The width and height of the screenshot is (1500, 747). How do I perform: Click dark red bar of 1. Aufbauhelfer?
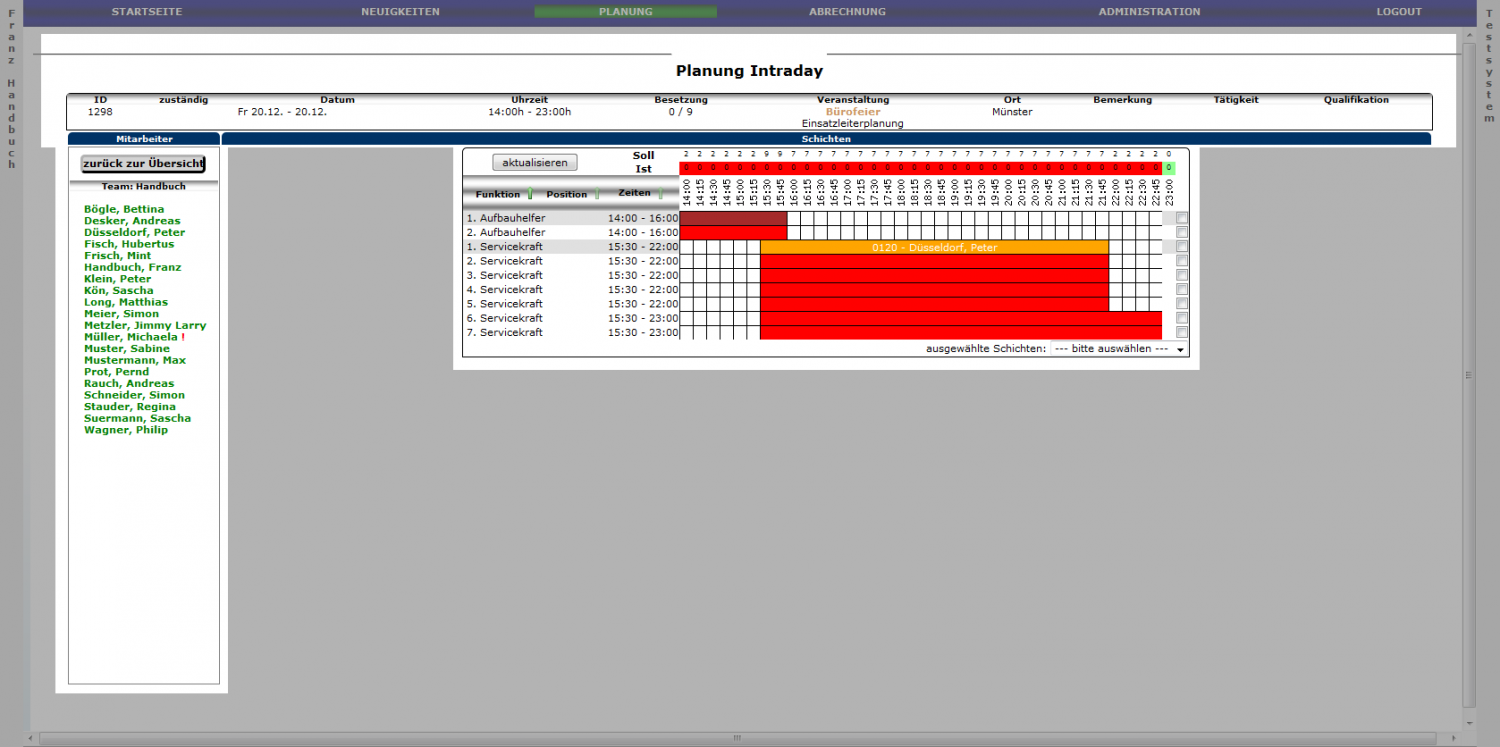pyautogui.click(x=733, y=218)
